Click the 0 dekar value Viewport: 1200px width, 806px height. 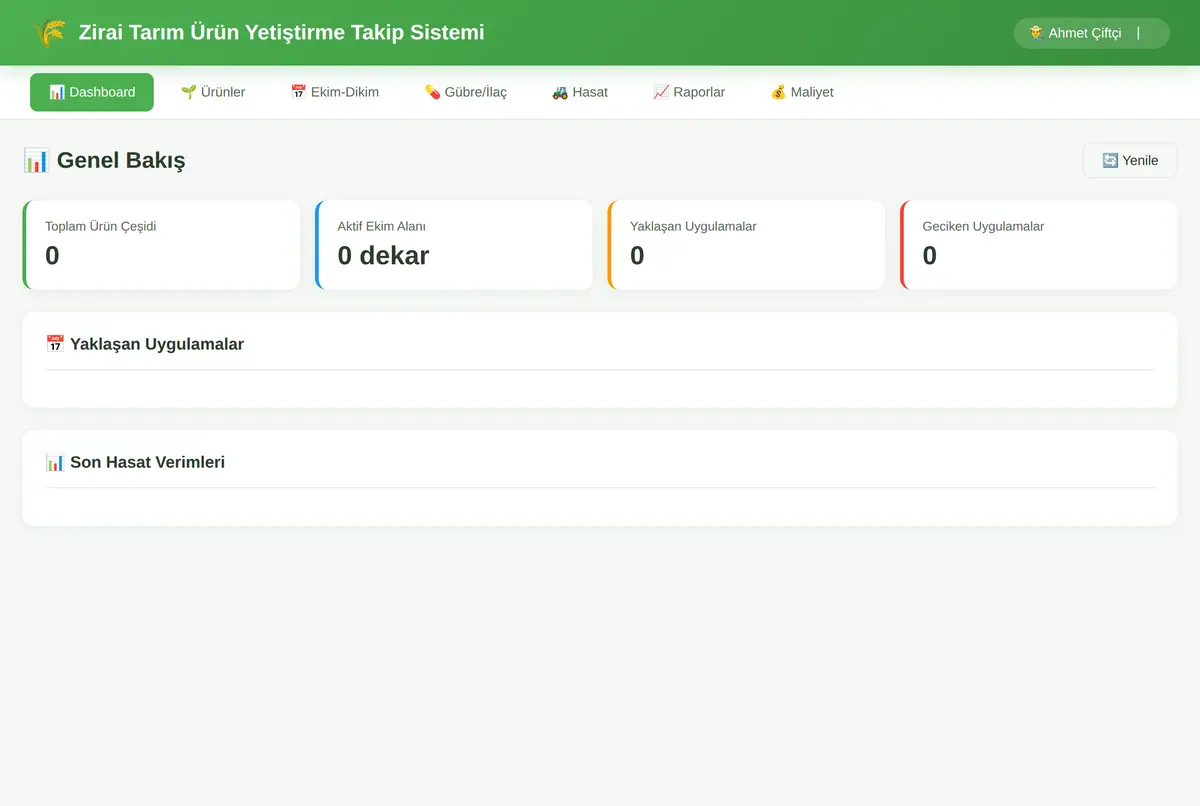click(383, 256)
